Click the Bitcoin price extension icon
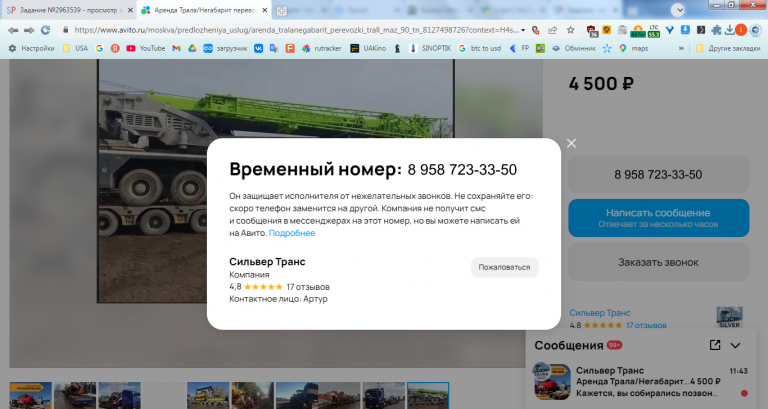 [x=638, y=31]
